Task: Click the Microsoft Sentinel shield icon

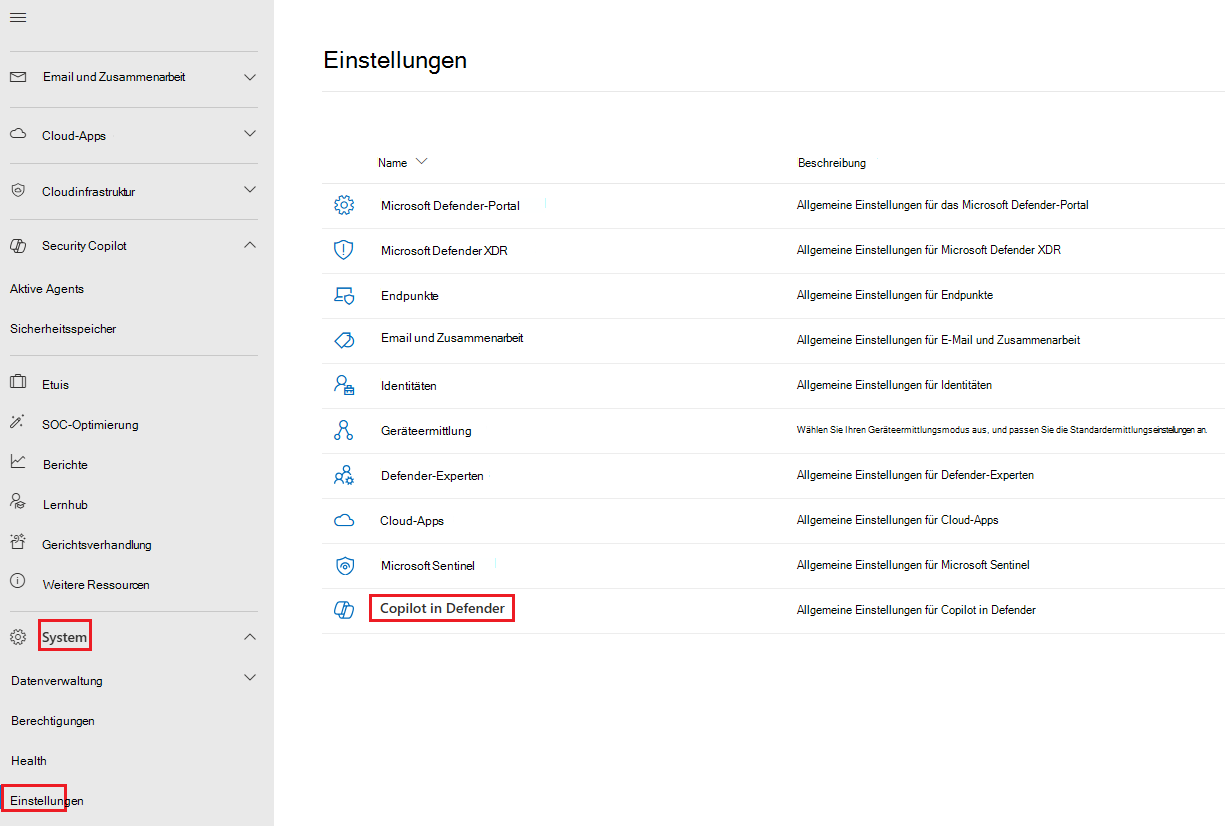Action: 344,564
